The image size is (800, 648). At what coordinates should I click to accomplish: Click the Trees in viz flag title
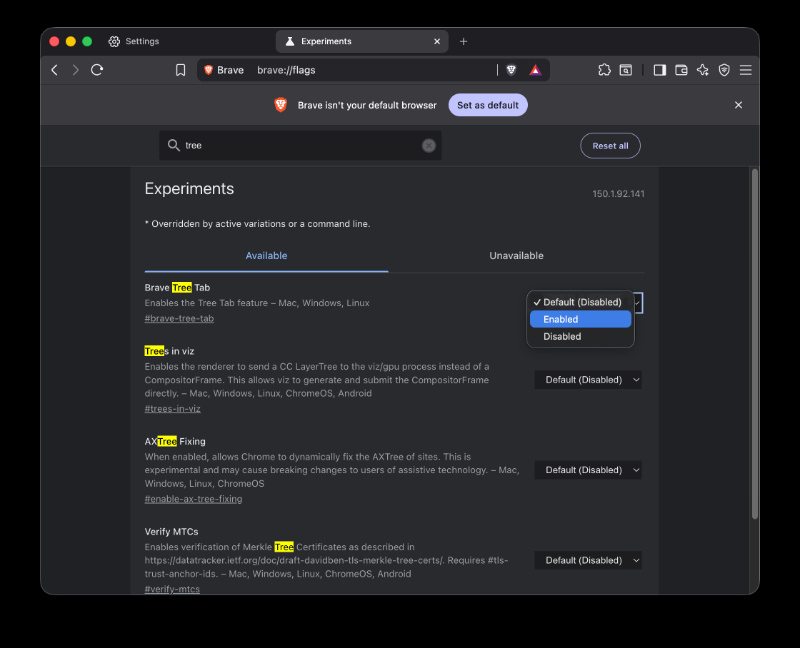pos(169,351)
